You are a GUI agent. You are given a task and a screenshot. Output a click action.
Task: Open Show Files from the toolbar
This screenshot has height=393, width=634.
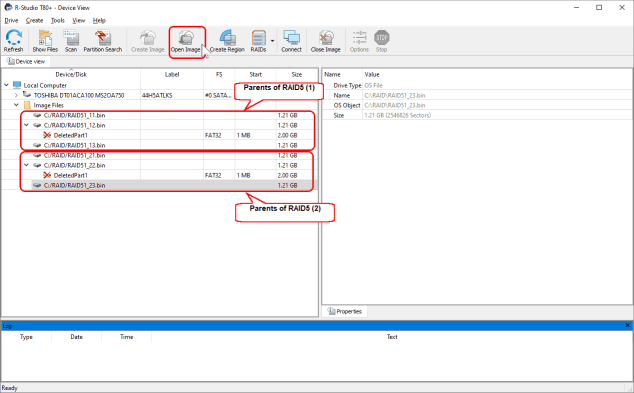click(45, 41)
